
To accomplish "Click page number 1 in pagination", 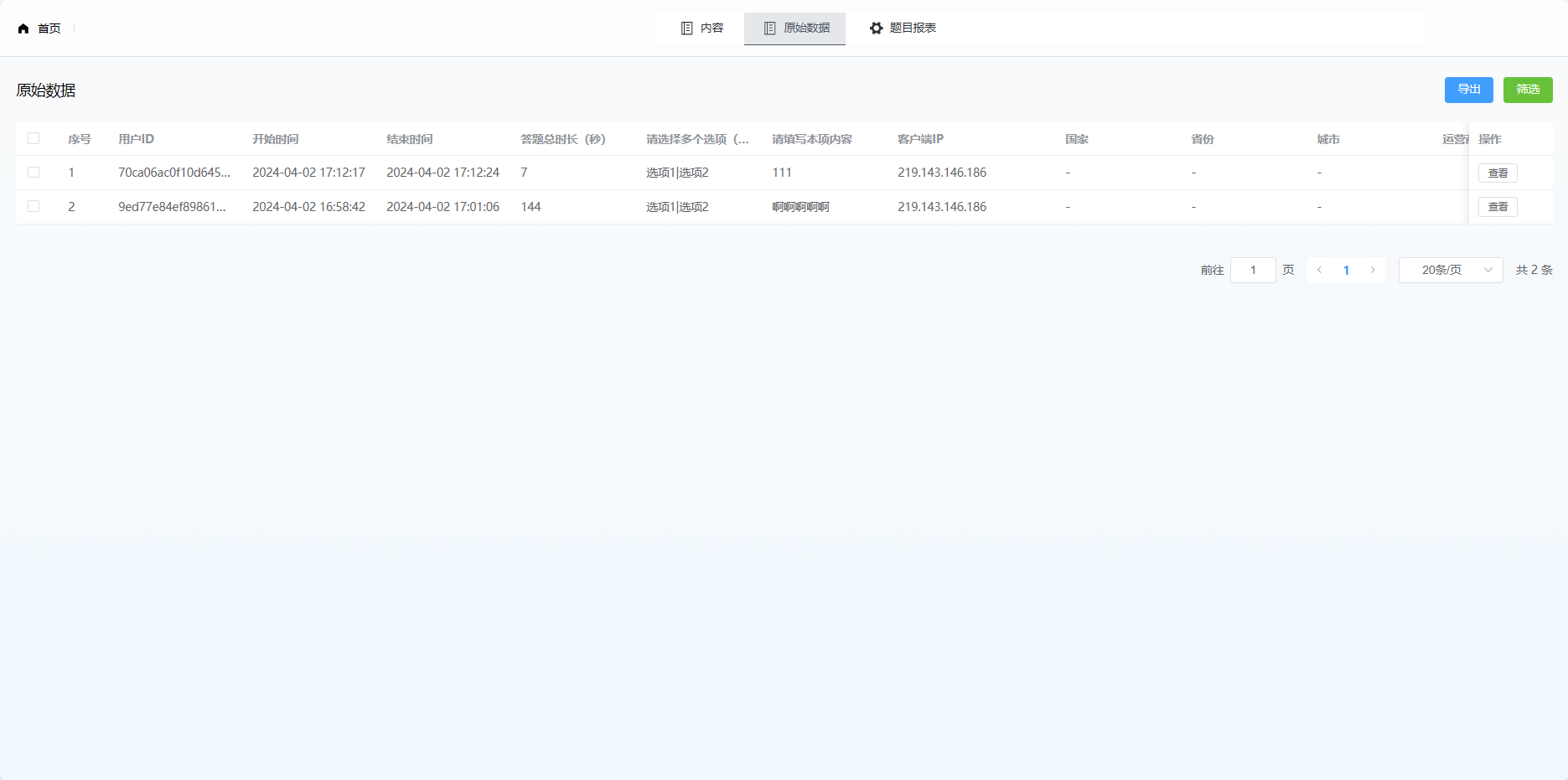I will pyautogui.click(x=1346, y=270).
